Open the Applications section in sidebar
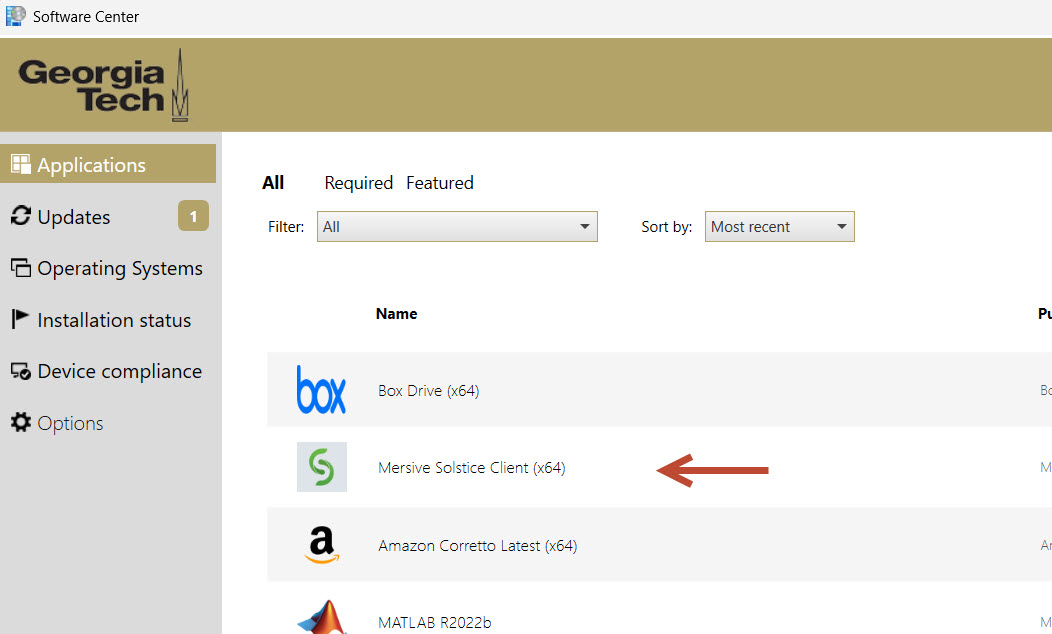The image size is (1052, 634). [x=108, y=164]
